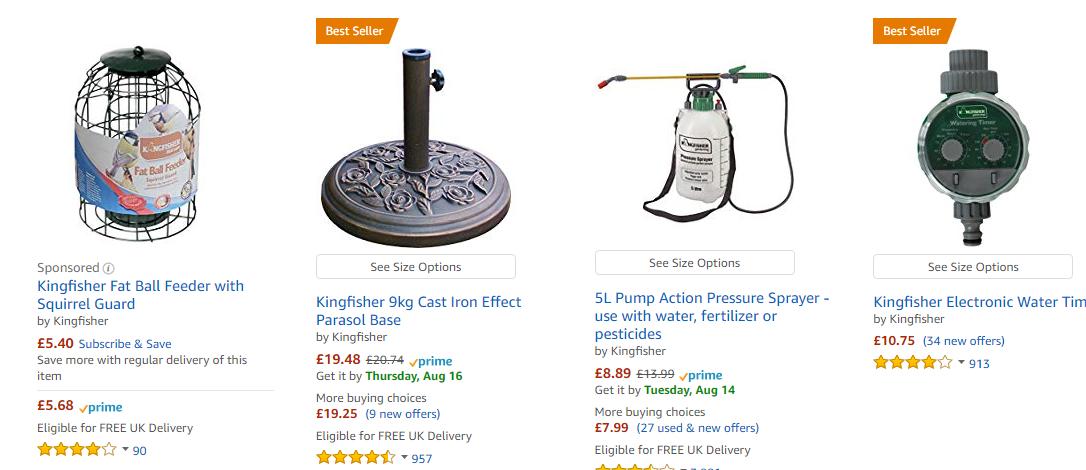Click the Prime logo next to £19.48
This screenshot has width=1086, height=470.
click(x=431, y=361)
